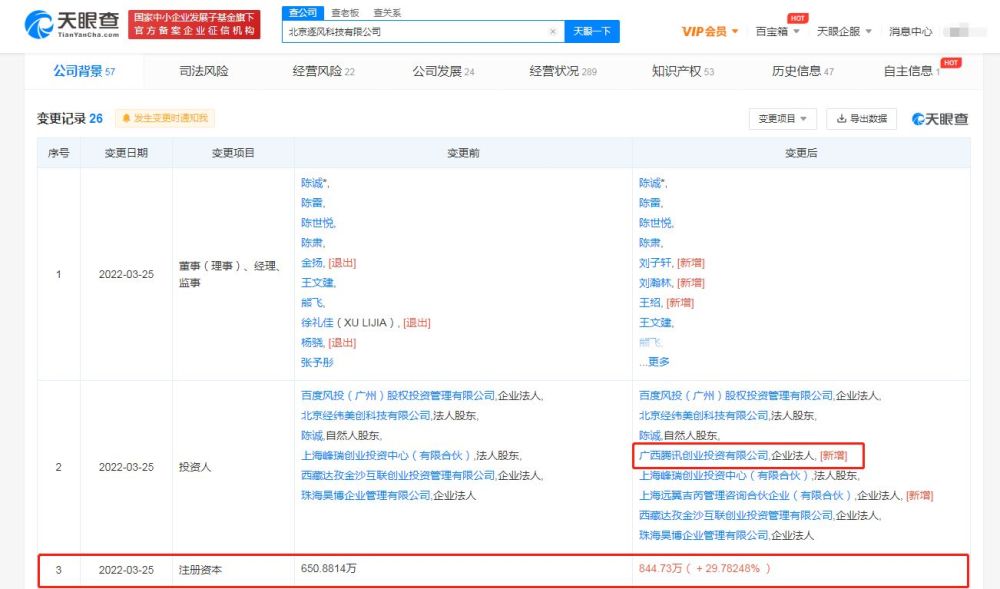This screenshot has width=1000, height=589.
Task: Open 消息中心 message center
Action: (911, 31)
